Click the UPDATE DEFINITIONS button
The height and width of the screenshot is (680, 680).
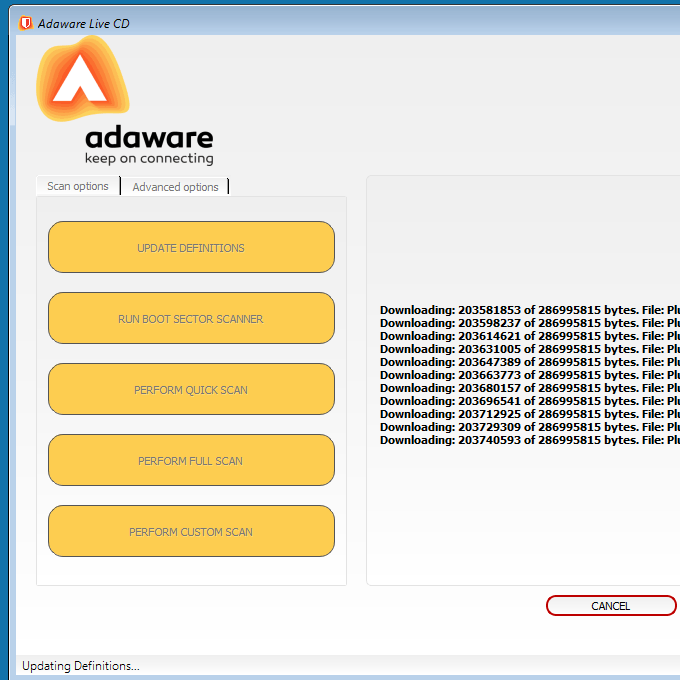click(191, 247)
